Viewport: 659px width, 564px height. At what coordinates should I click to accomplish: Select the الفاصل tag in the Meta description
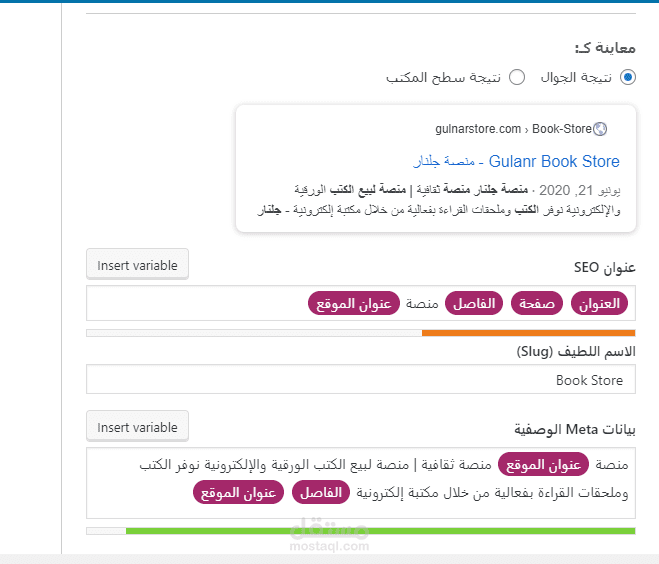click(x=321, y=492)
